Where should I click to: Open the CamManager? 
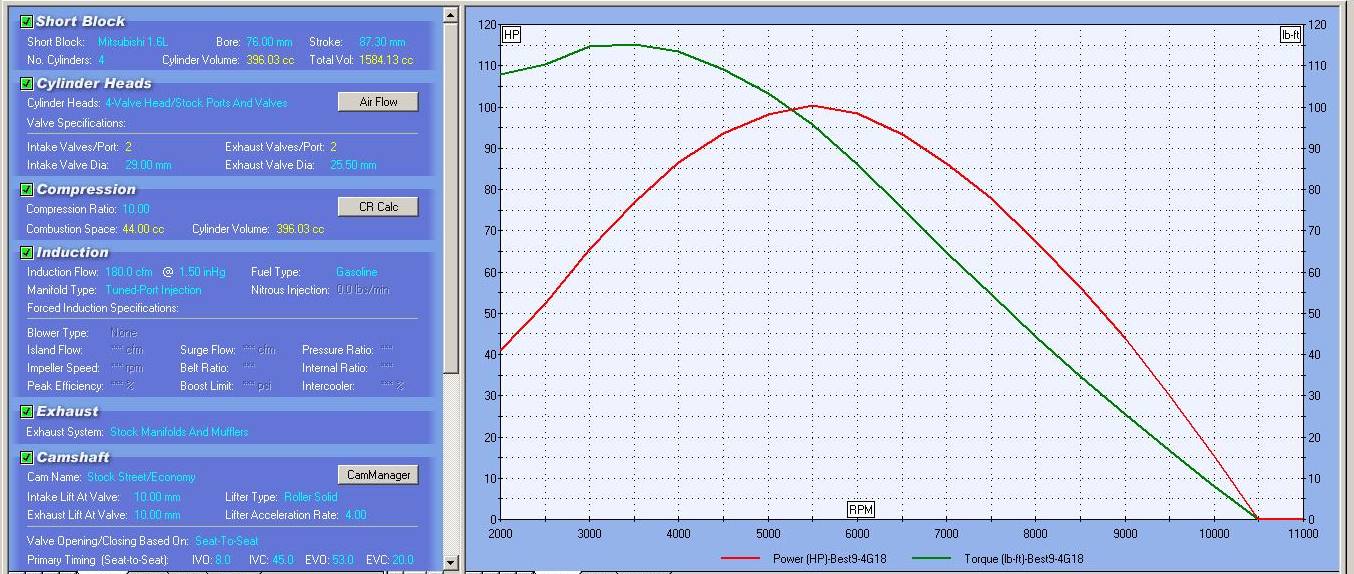[x=377, y=475]
